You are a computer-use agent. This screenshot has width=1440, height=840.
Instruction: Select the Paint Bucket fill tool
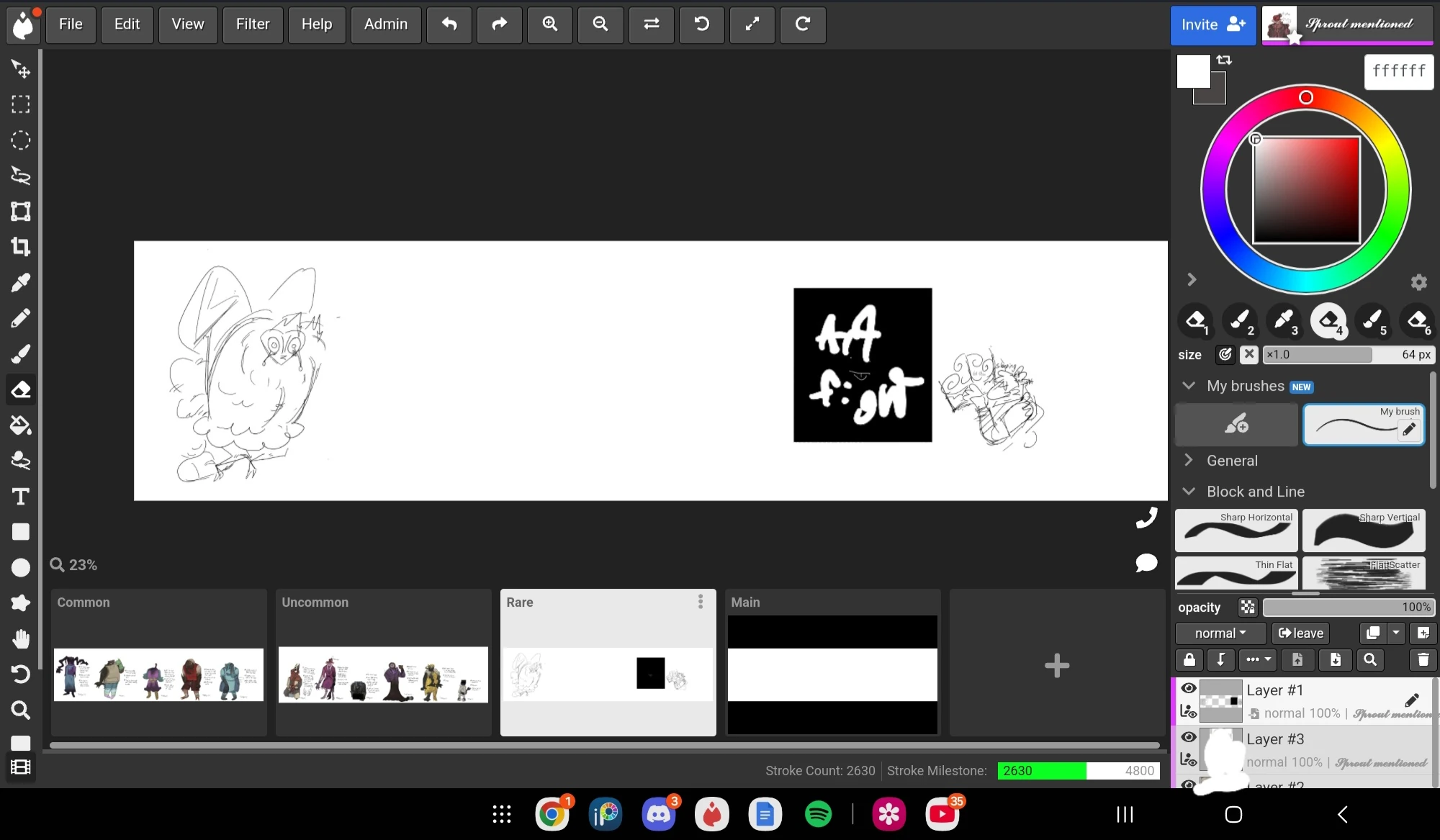[20, 425]
